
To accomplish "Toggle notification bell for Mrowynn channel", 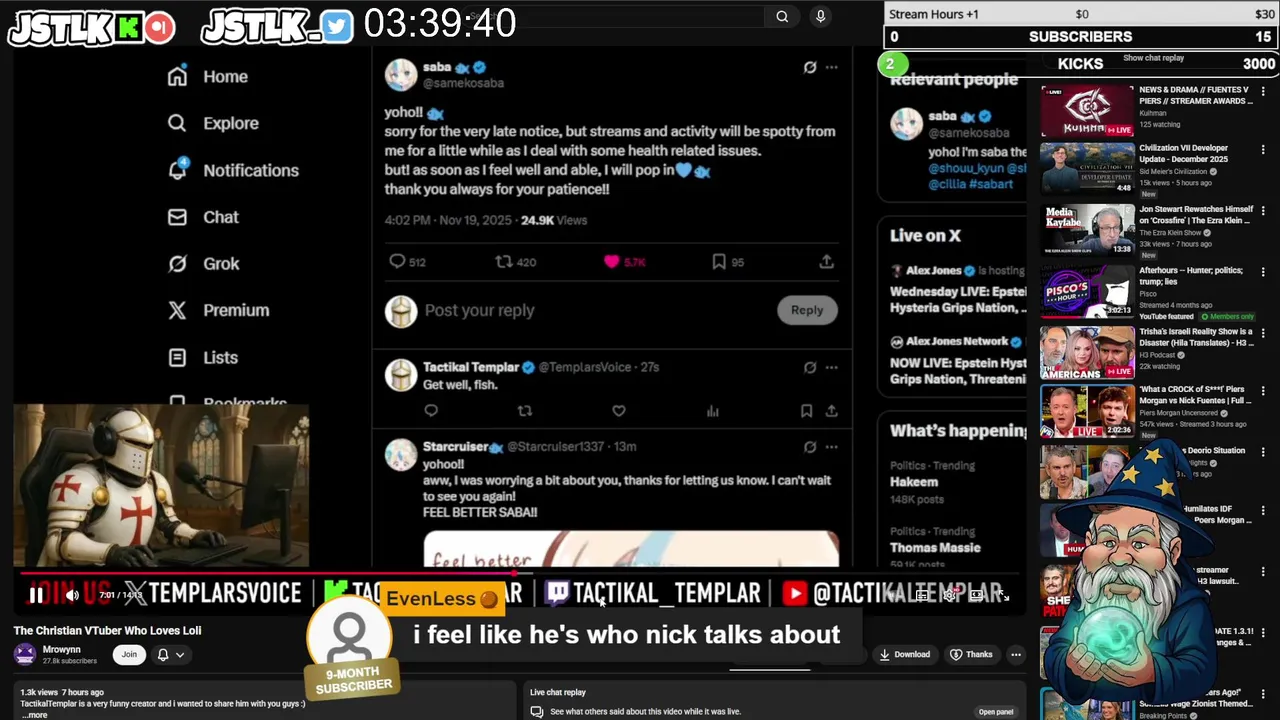I will pyautogui.click(x=163, y=655).
